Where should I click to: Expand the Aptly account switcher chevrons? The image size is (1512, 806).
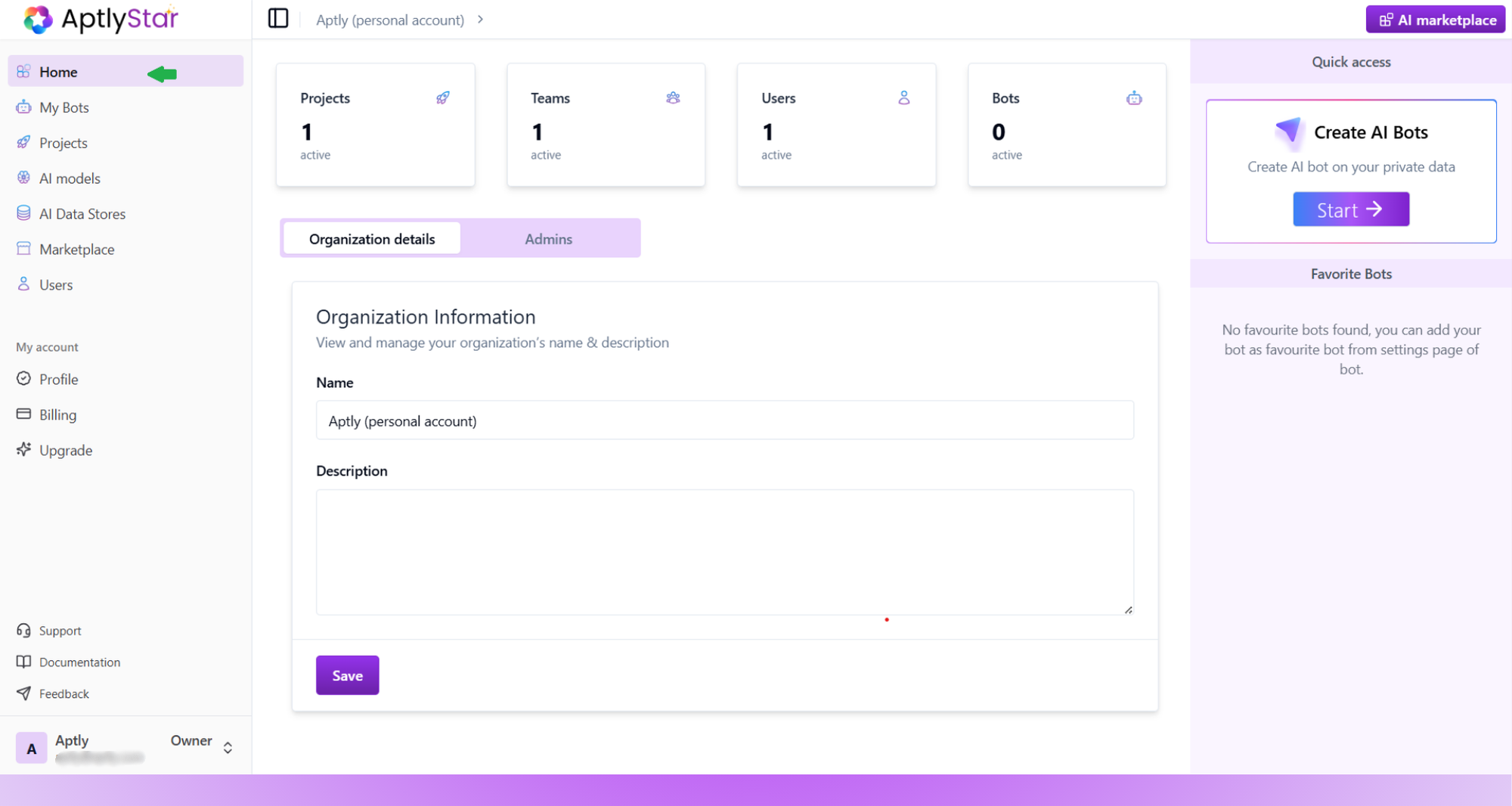(x=228, y=748)
